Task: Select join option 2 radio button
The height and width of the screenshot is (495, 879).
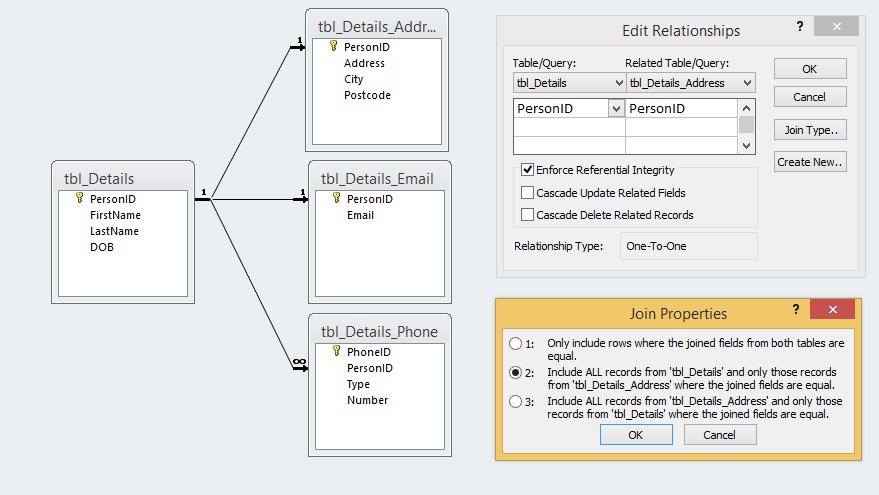Action: 515,372
